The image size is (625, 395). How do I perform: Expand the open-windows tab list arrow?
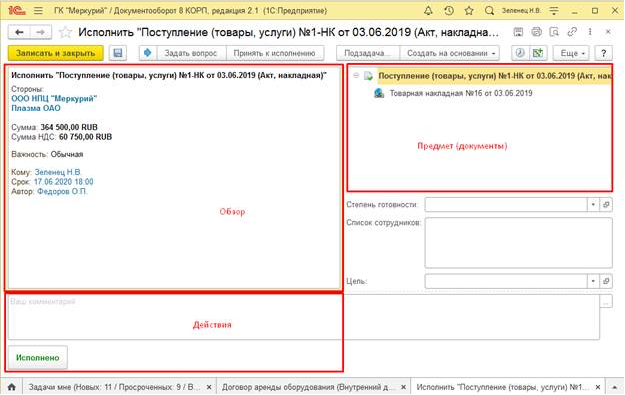click(615, 387)
